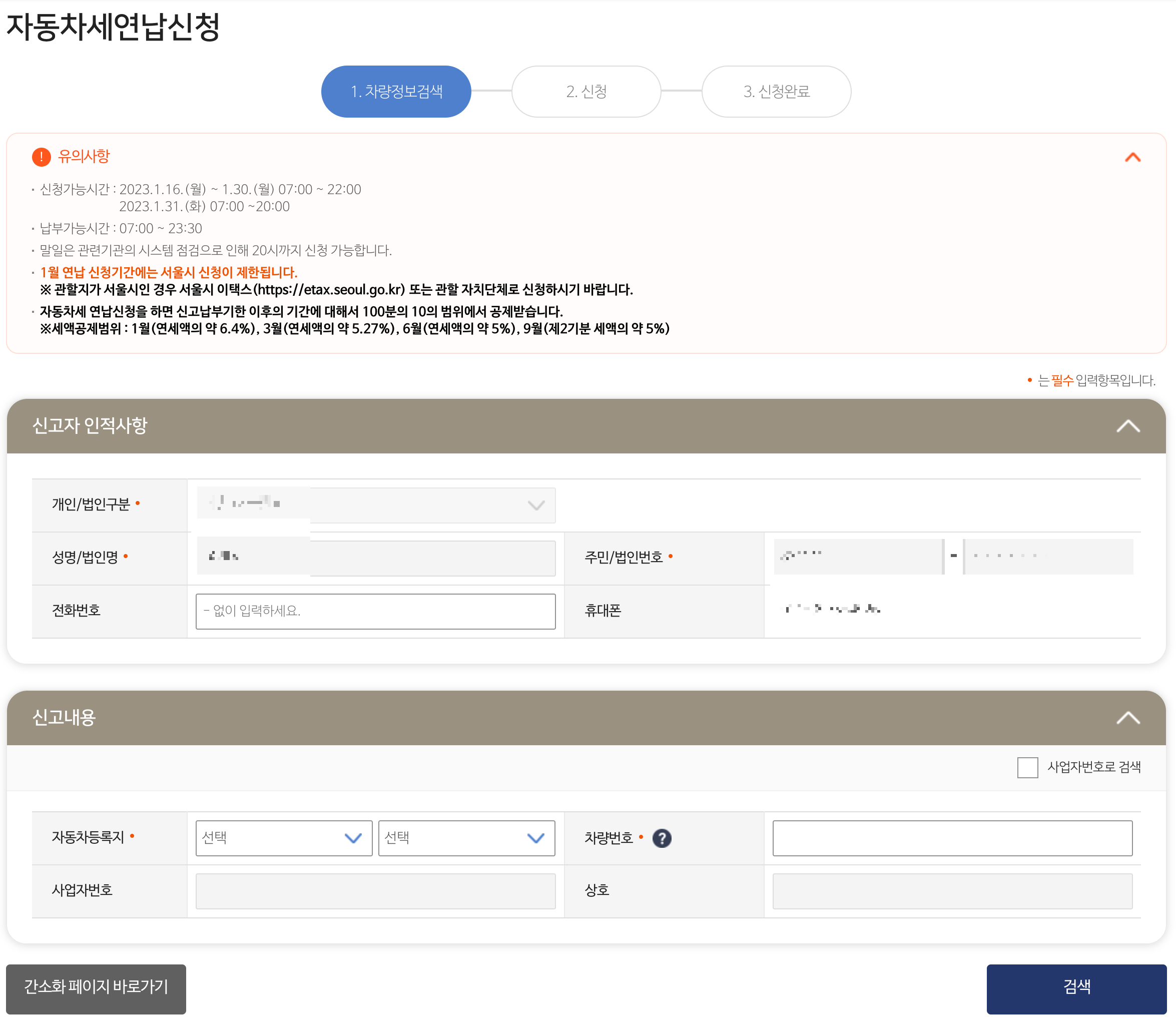Collapse the 신고내용 section
This screenshot has width=1176, height=1025.
pyautogui.click(x=1127, y=717)
